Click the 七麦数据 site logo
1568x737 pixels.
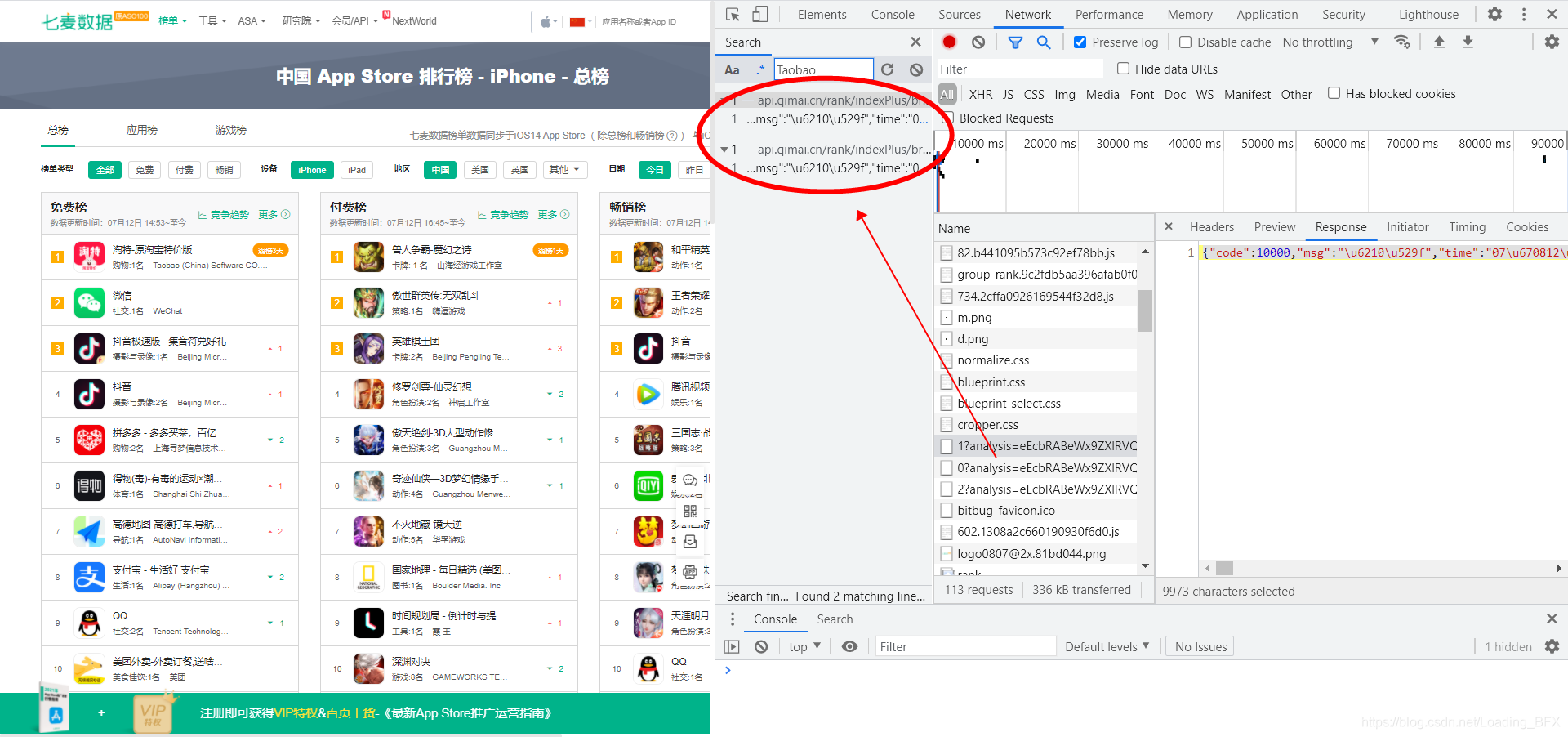tap(78, 21)
